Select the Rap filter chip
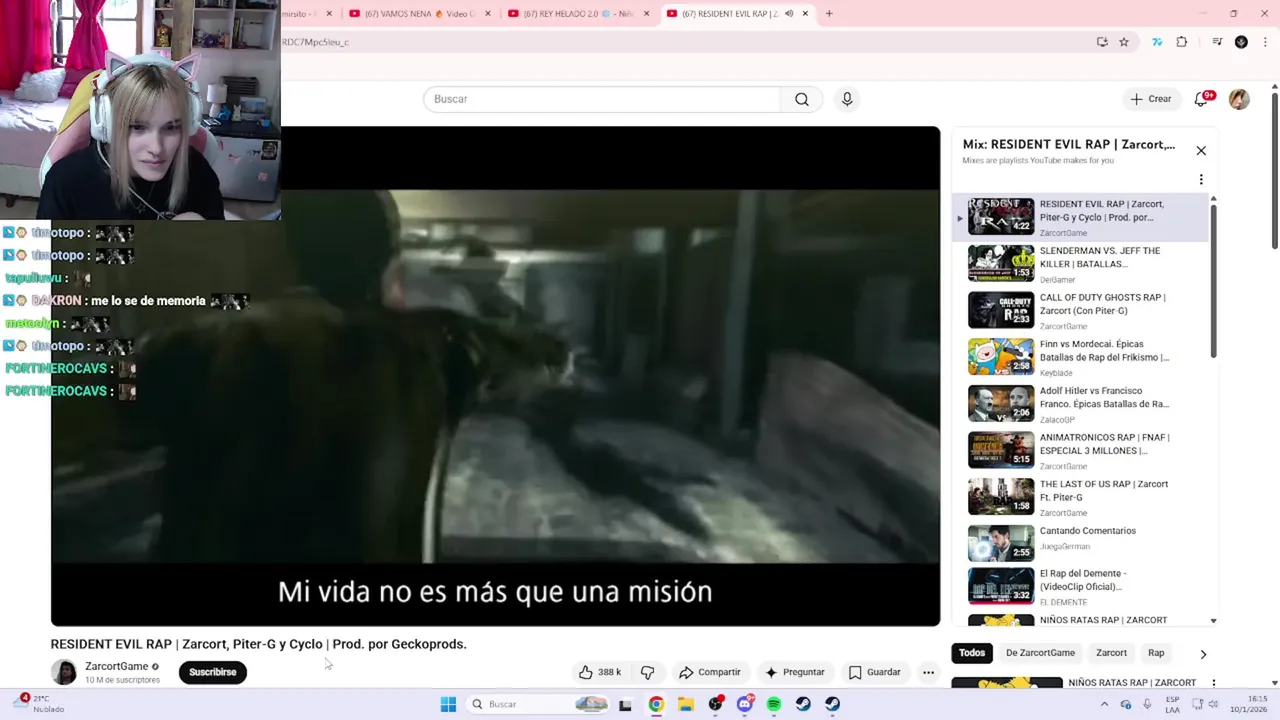 [1156, 653]
